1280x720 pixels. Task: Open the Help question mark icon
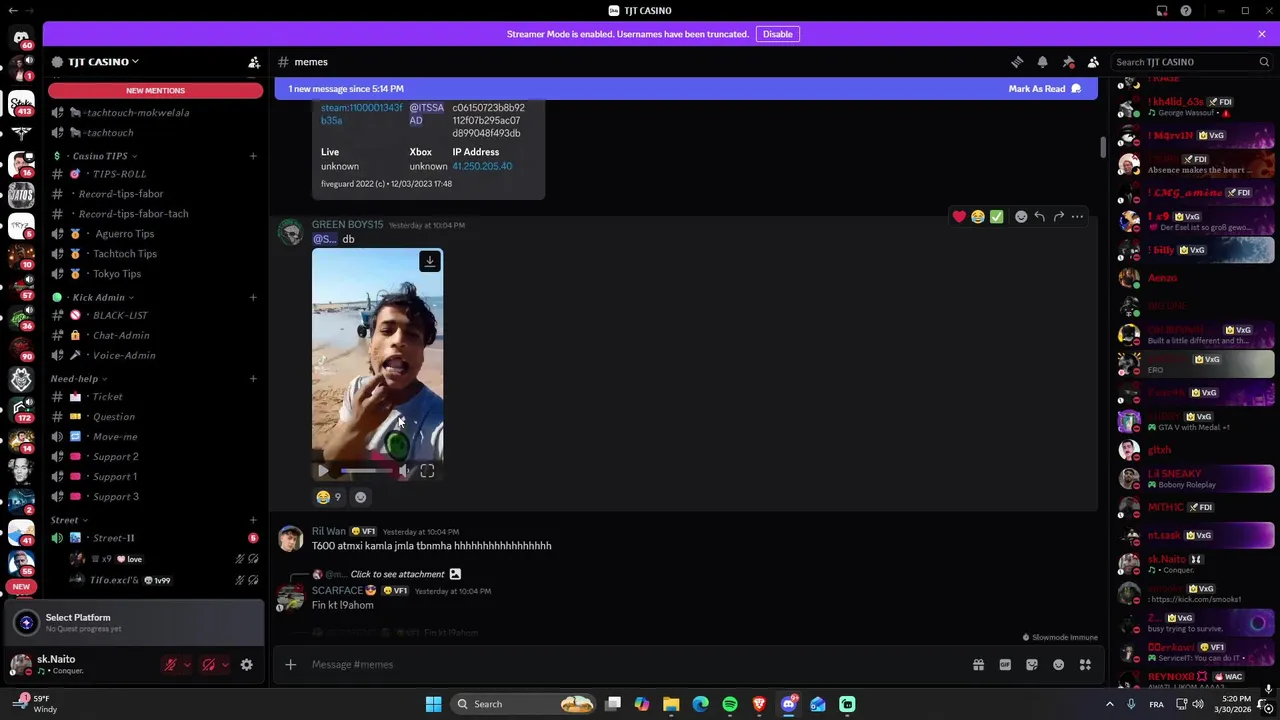(x=1186, y=11)
